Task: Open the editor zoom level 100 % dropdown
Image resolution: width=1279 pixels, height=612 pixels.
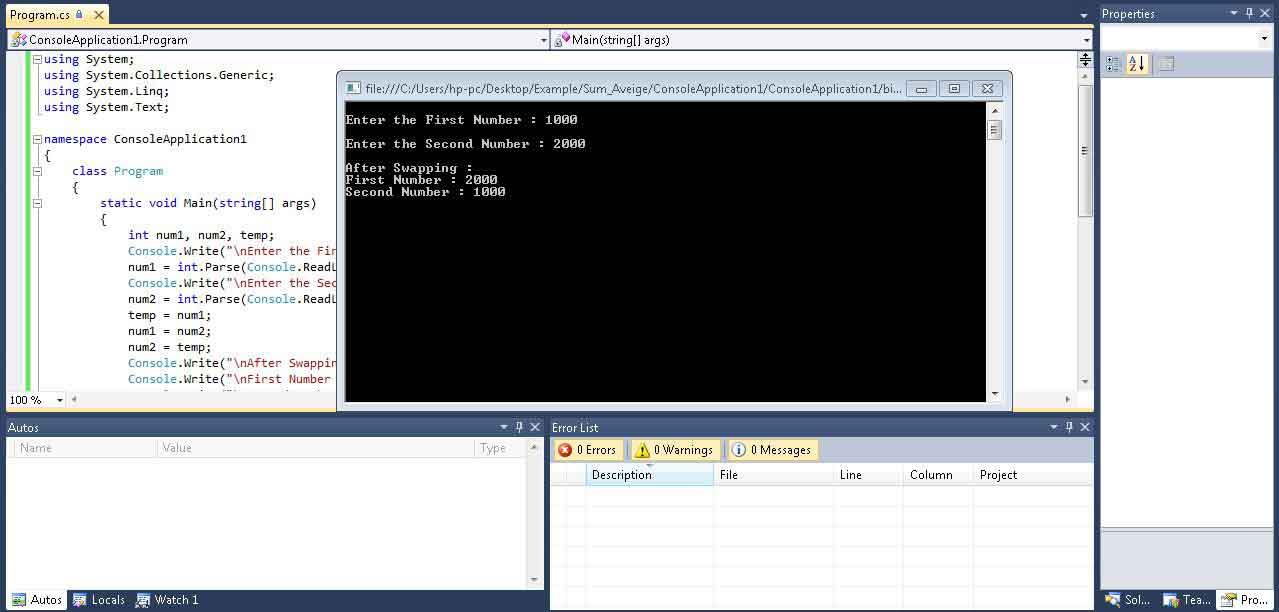Action: click(60, 400)
